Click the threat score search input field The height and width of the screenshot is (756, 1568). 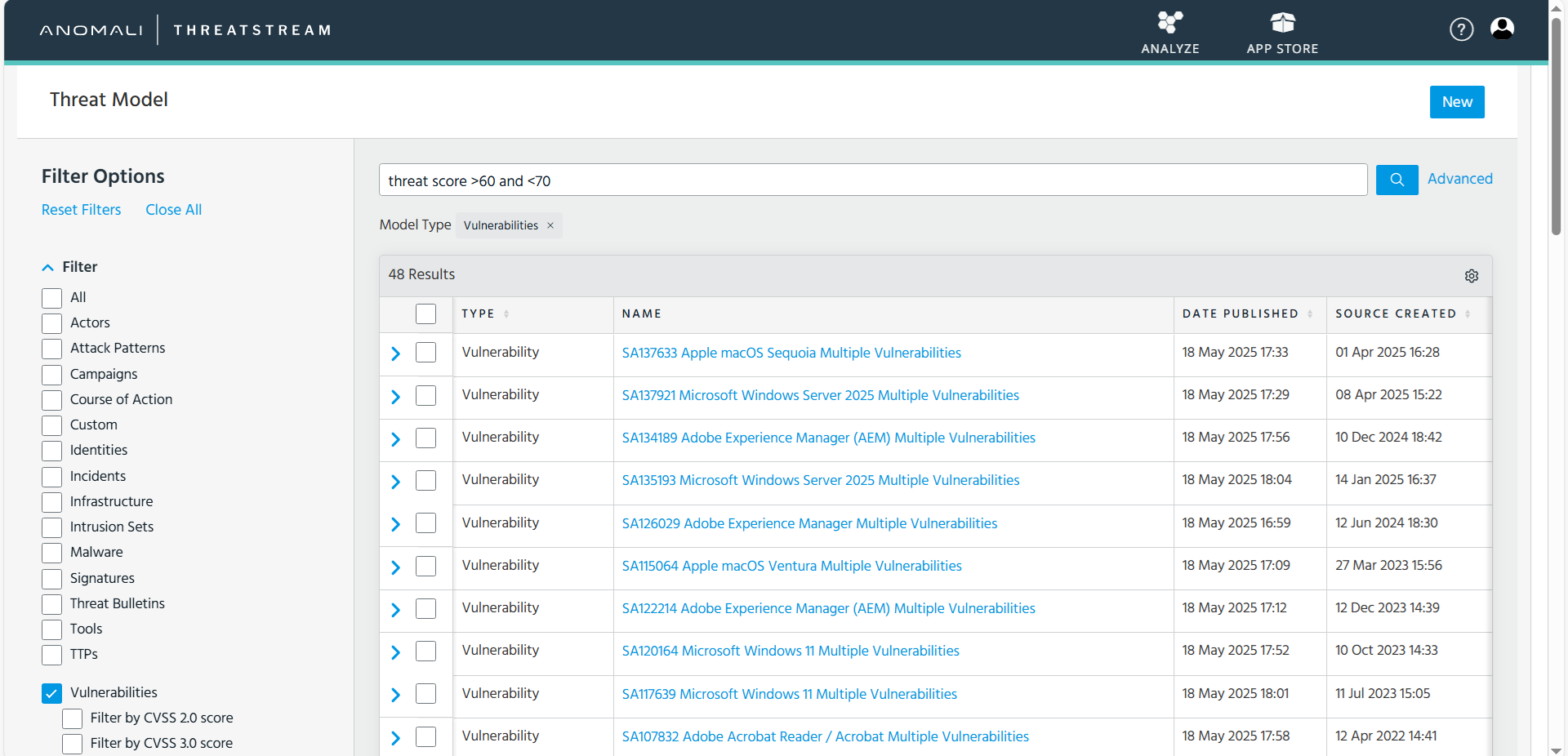[x=873, y=180]
